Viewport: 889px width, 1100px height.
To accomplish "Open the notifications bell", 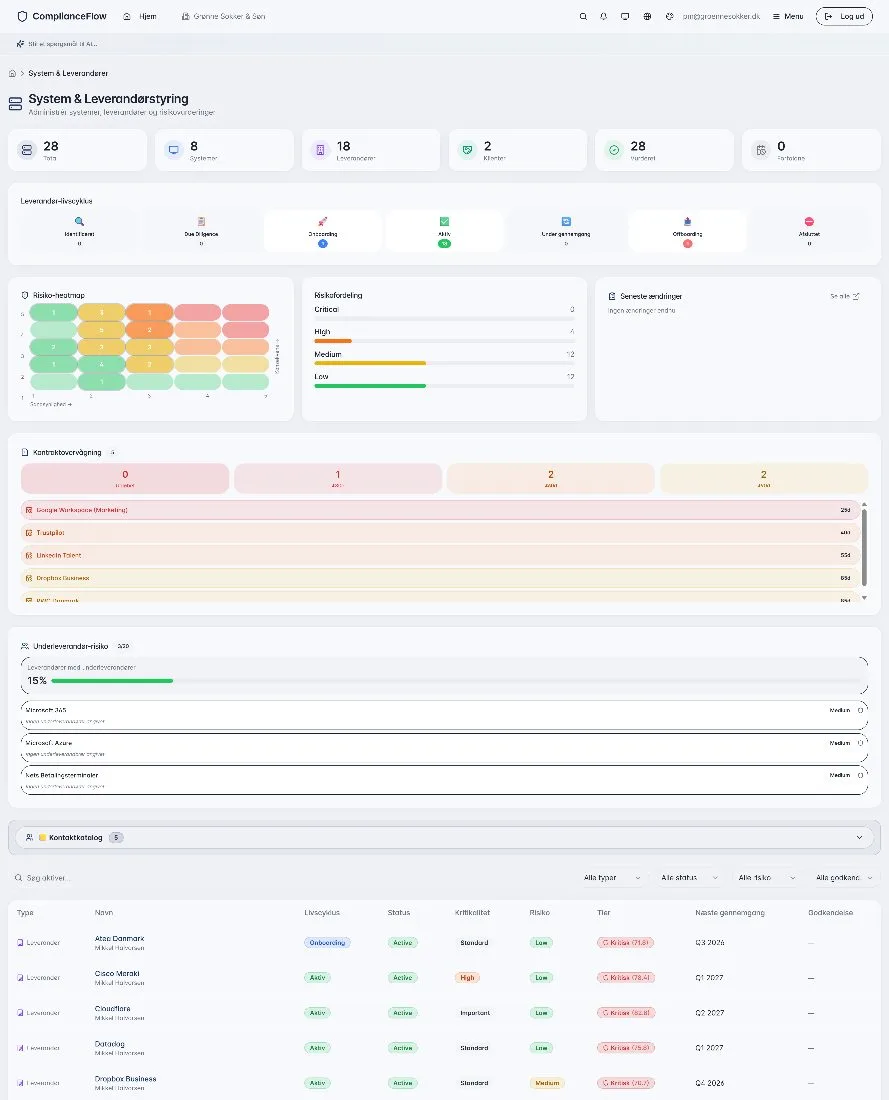I will click(x=603, y=16).
